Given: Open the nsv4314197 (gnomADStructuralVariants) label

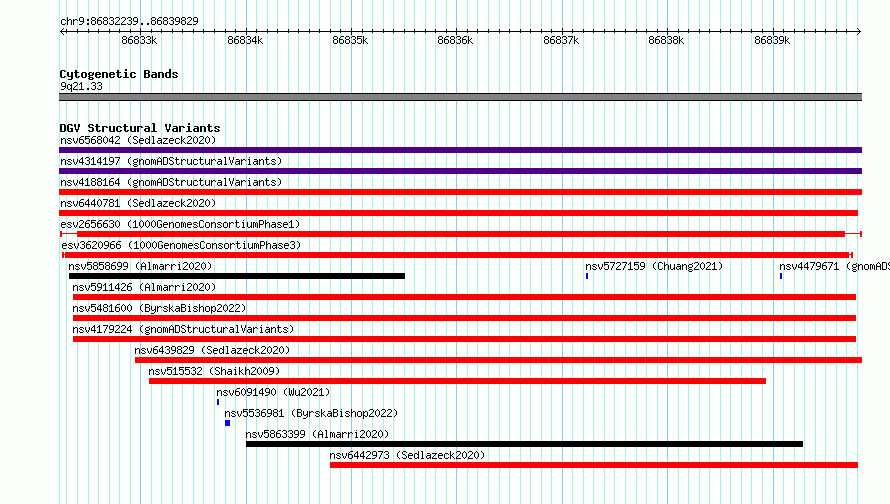Looking at the screenshot, I should pyautogui.click(x=171, y=161).
